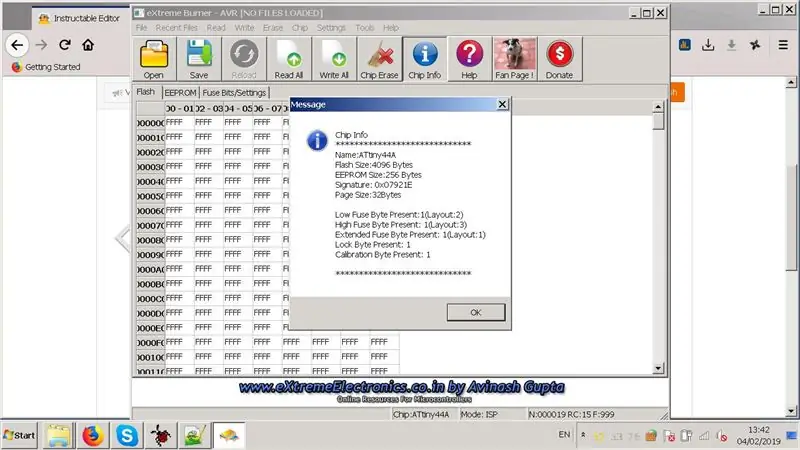Viewport: 800px width, 450px height.
Task: Switch to the EEPROM tab
Action: click(180, 93)
